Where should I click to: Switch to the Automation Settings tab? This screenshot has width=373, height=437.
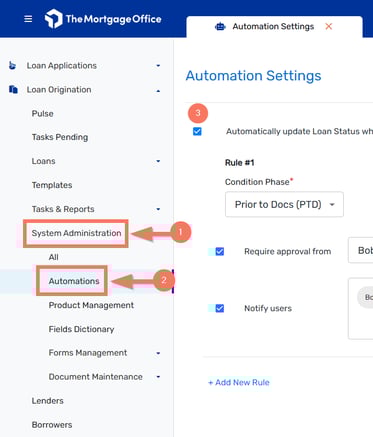click(x=273, y=26)
